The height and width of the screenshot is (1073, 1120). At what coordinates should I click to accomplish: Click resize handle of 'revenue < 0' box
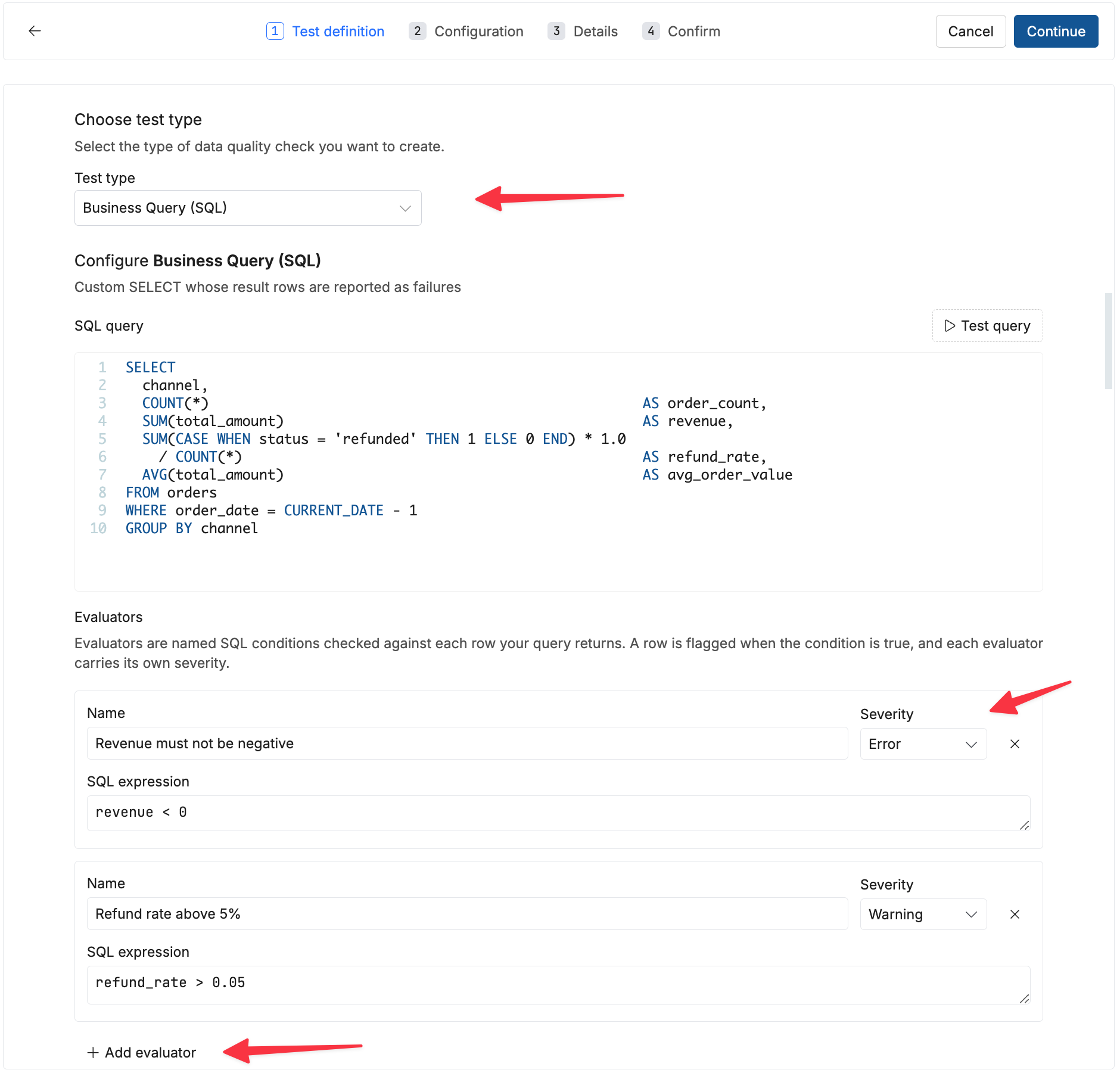1024,825
